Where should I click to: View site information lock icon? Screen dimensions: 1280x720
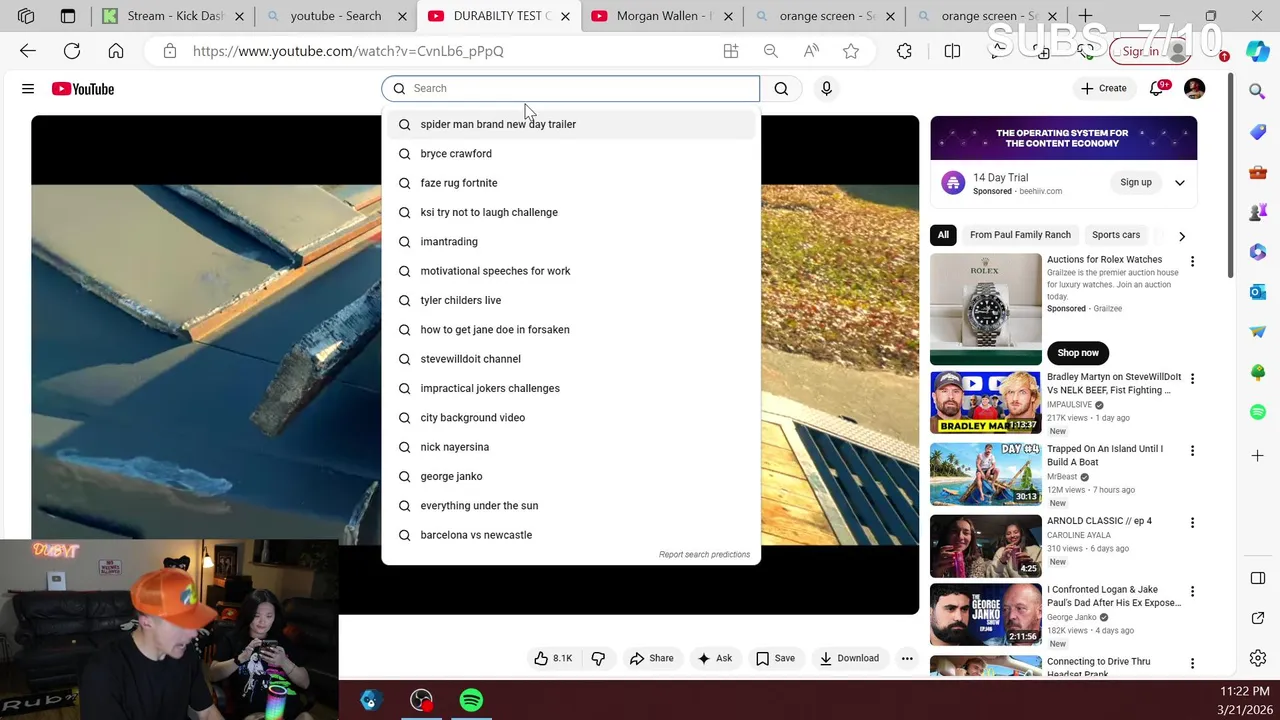pyautogui.click(x=170, y=51)
